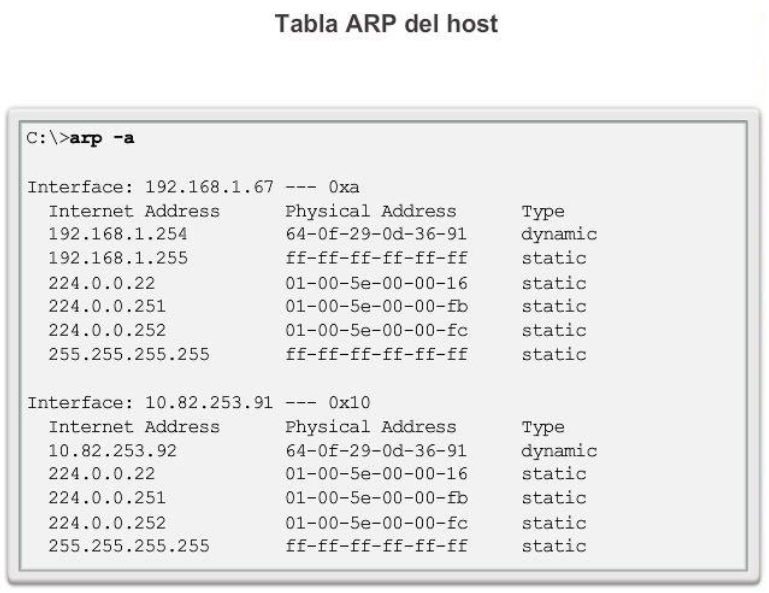This screenshot has width=769, height=593.
Task: Click the Interface 10.82.253.91 header line
Action: pyautogui.click(x=199, y=403)
